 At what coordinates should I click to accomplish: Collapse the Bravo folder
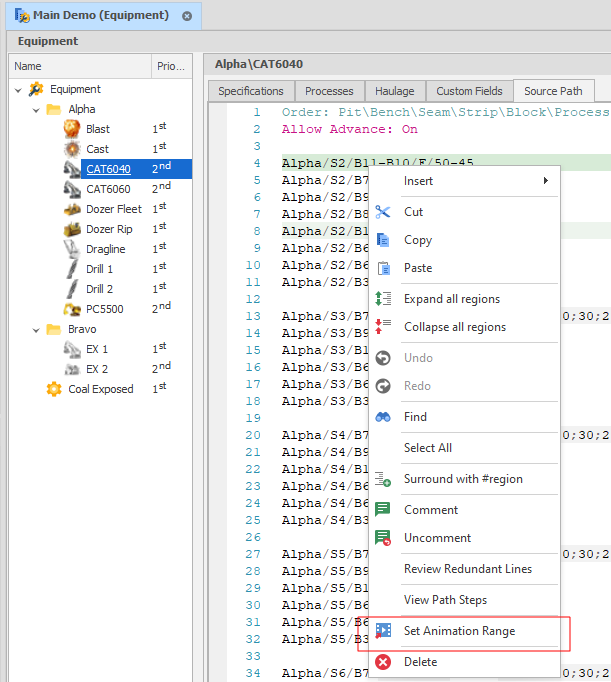(36, 330)
